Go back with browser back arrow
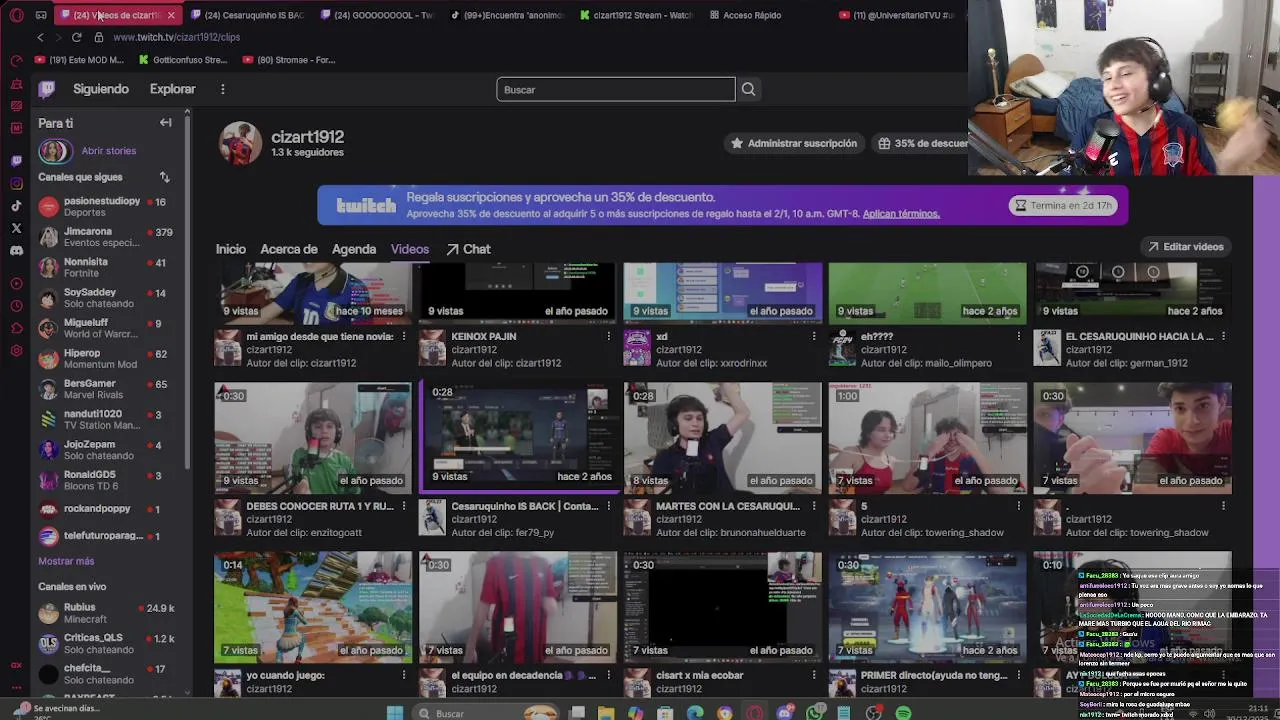The height and width of the screenshot is (720, 1280). (40, 37)
